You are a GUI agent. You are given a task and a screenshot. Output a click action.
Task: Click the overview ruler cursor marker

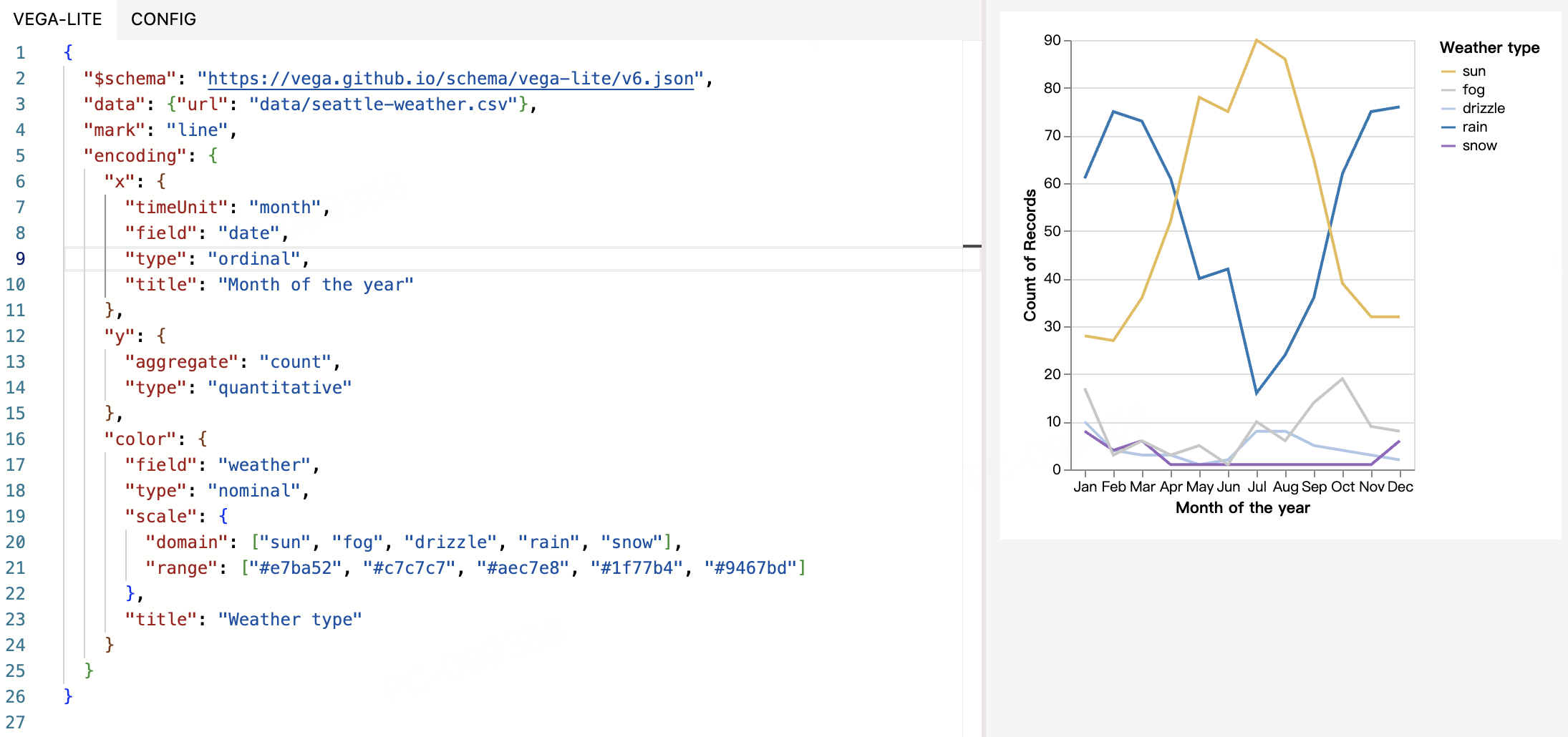point(972,246)
